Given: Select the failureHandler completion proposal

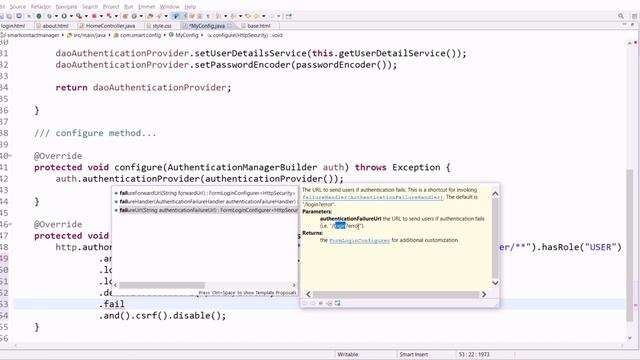Looking at the screenshot, I should pos(206,202).
